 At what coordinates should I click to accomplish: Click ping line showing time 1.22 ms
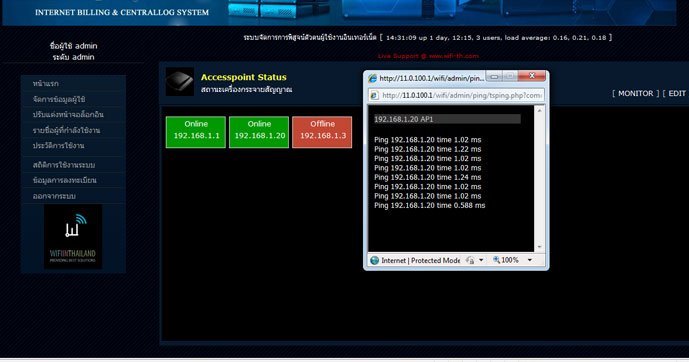click(428, 149)
